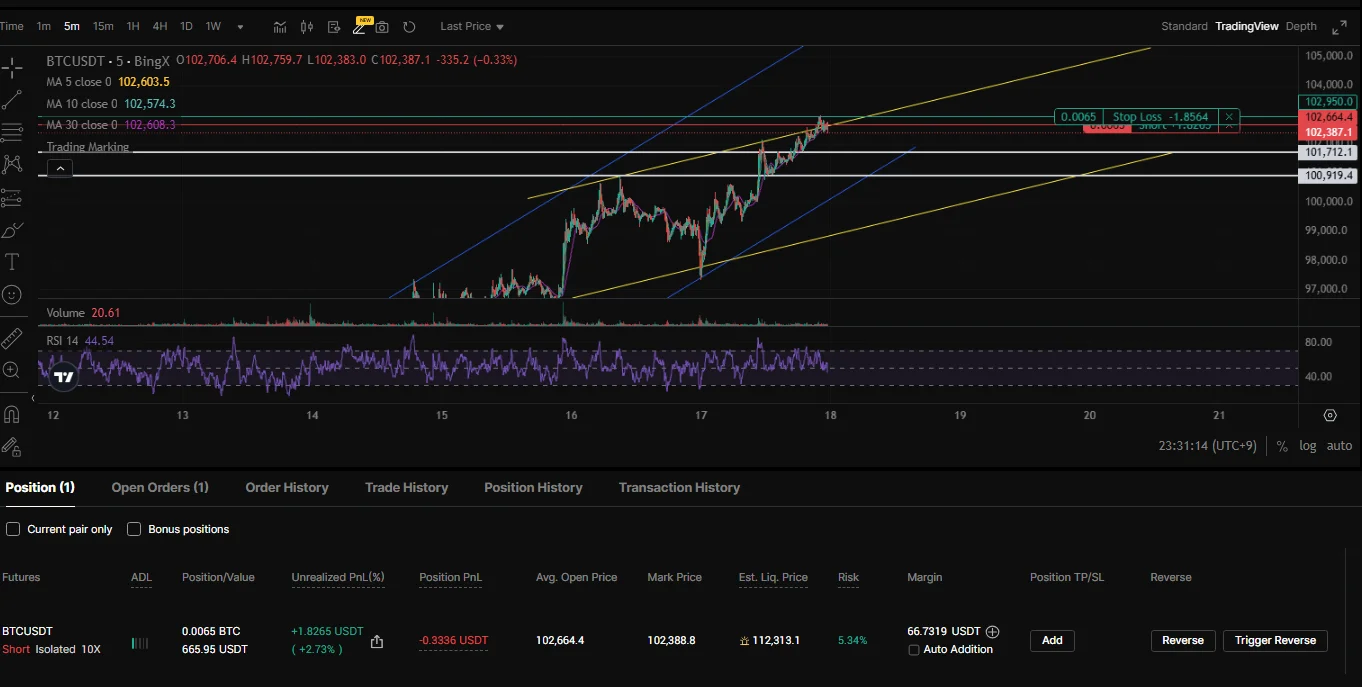Viewport: 1362px width, 687px height.
Task: Open the emoji icons tool
Action: click(x=12, y=295)
